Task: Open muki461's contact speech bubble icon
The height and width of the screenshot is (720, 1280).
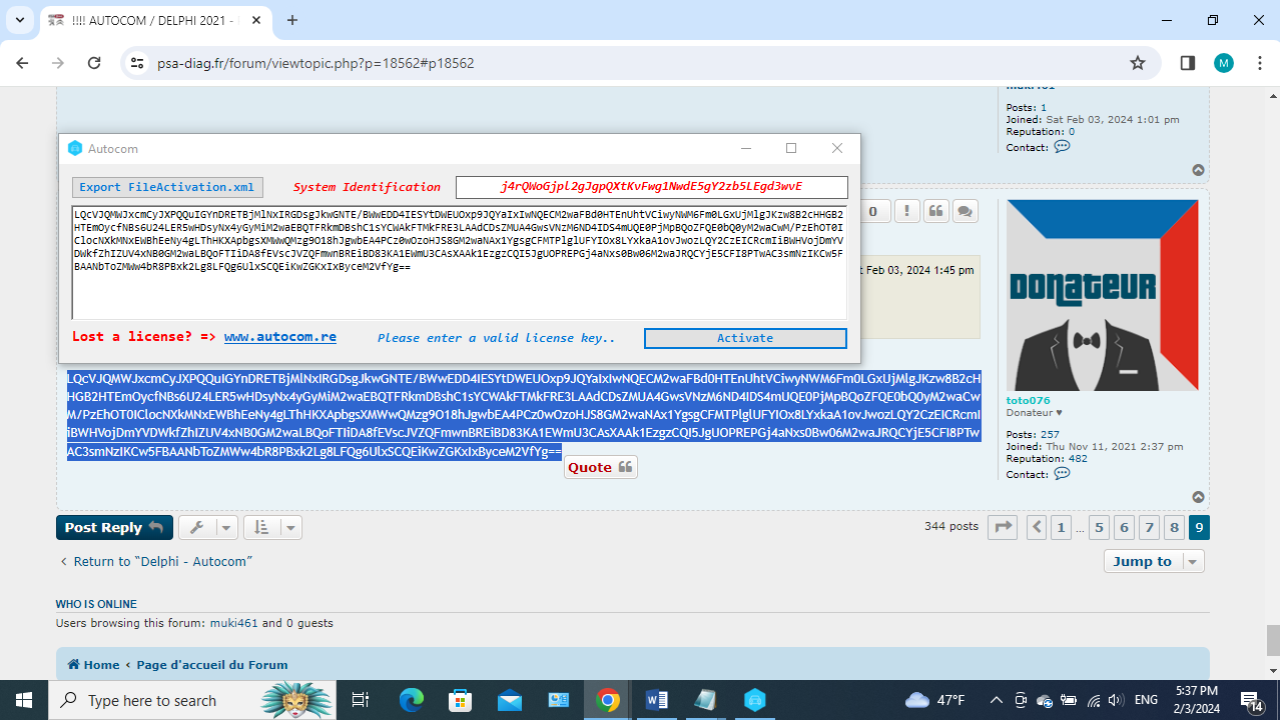Action: pos(1062,147)
